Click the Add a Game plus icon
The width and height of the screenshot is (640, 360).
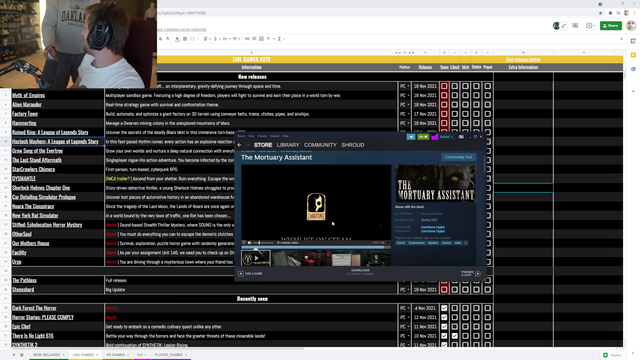click(x=241, y=273)
